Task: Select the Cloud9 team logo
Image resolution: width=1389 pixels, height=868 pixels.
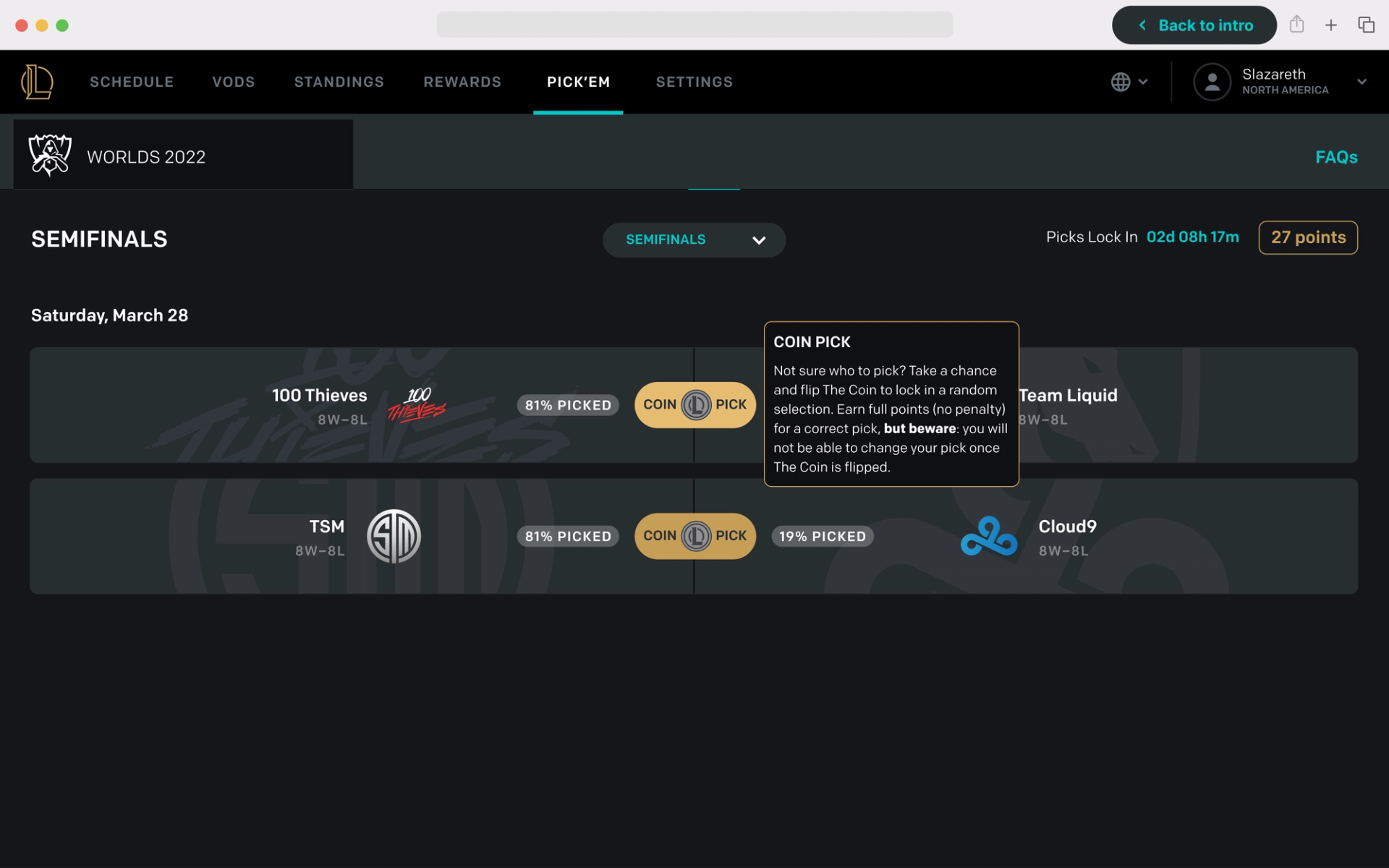Action: [988, 536]
